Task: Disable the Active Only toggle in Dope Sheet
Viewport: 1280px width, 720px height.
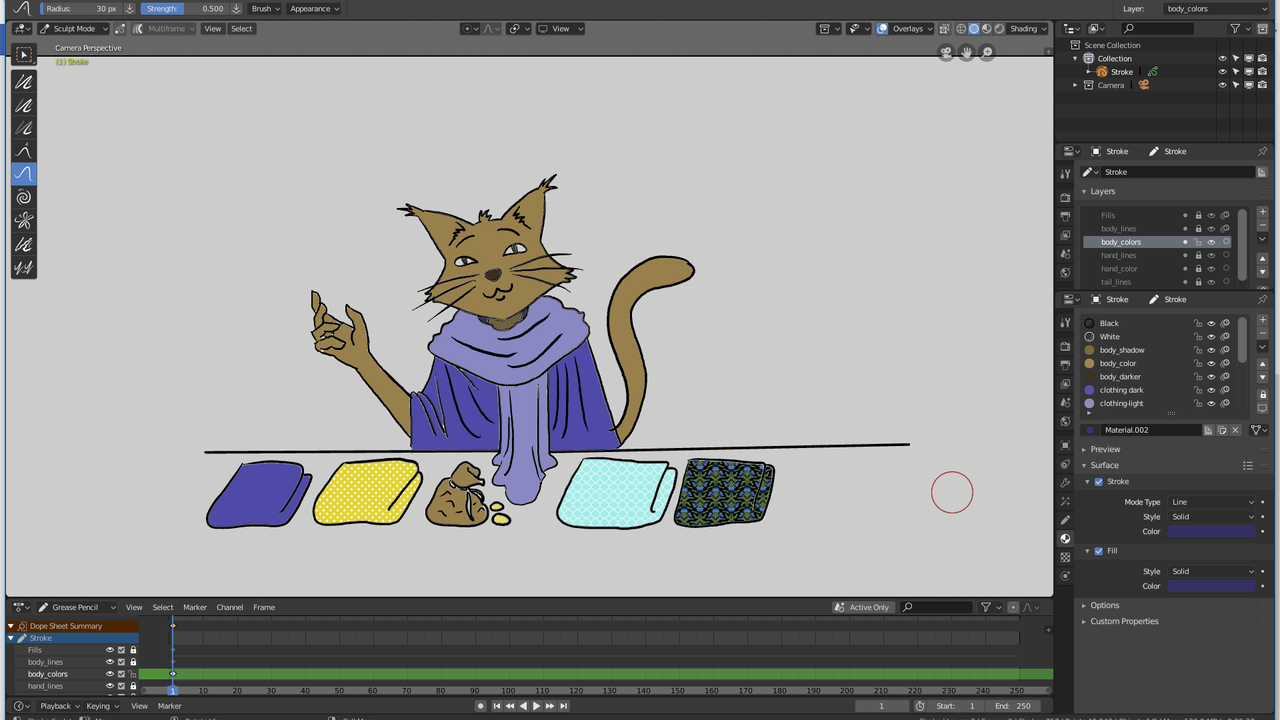Action: coord(862,607)
